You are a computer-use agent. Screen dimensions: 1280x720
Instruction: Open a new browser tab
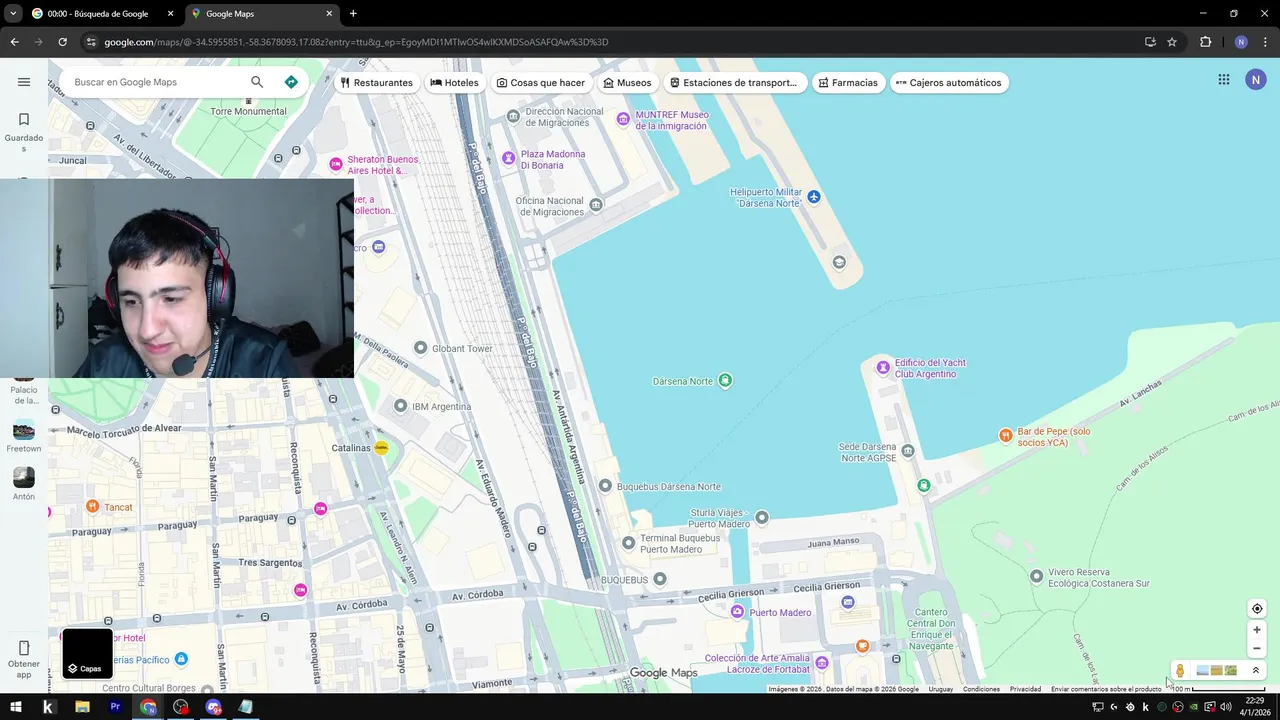click(x=353, y=14)
